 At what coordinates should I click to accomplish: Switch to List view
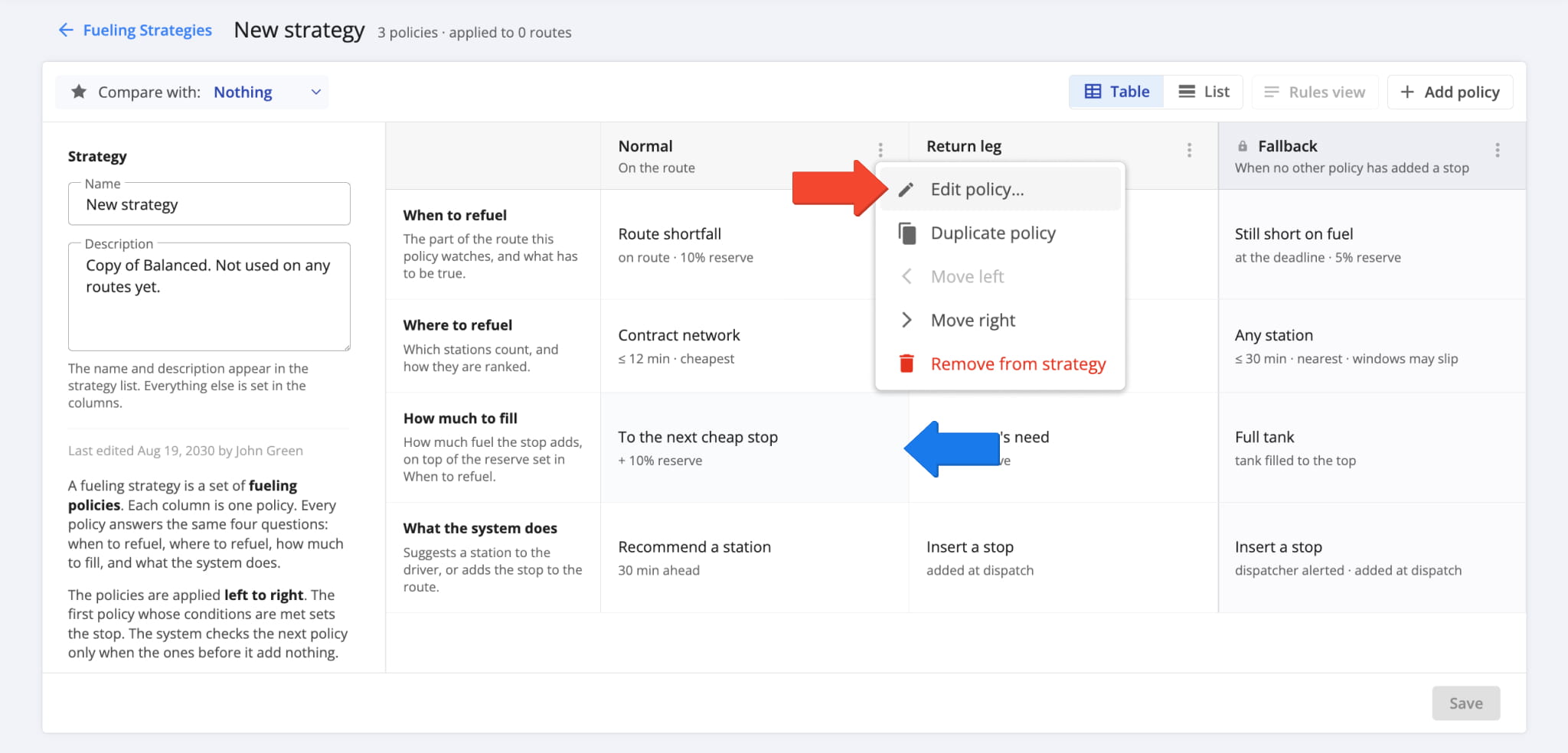click(1203, 92)
